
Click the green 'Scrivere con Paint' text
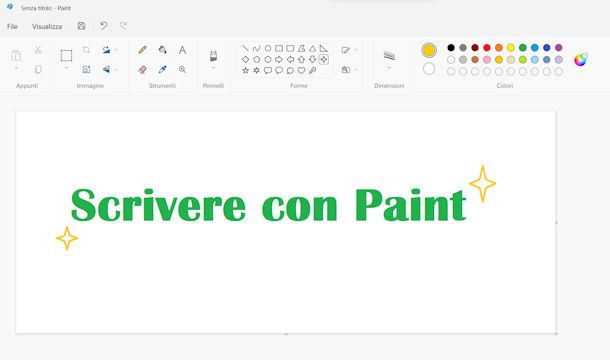(268, 205)
